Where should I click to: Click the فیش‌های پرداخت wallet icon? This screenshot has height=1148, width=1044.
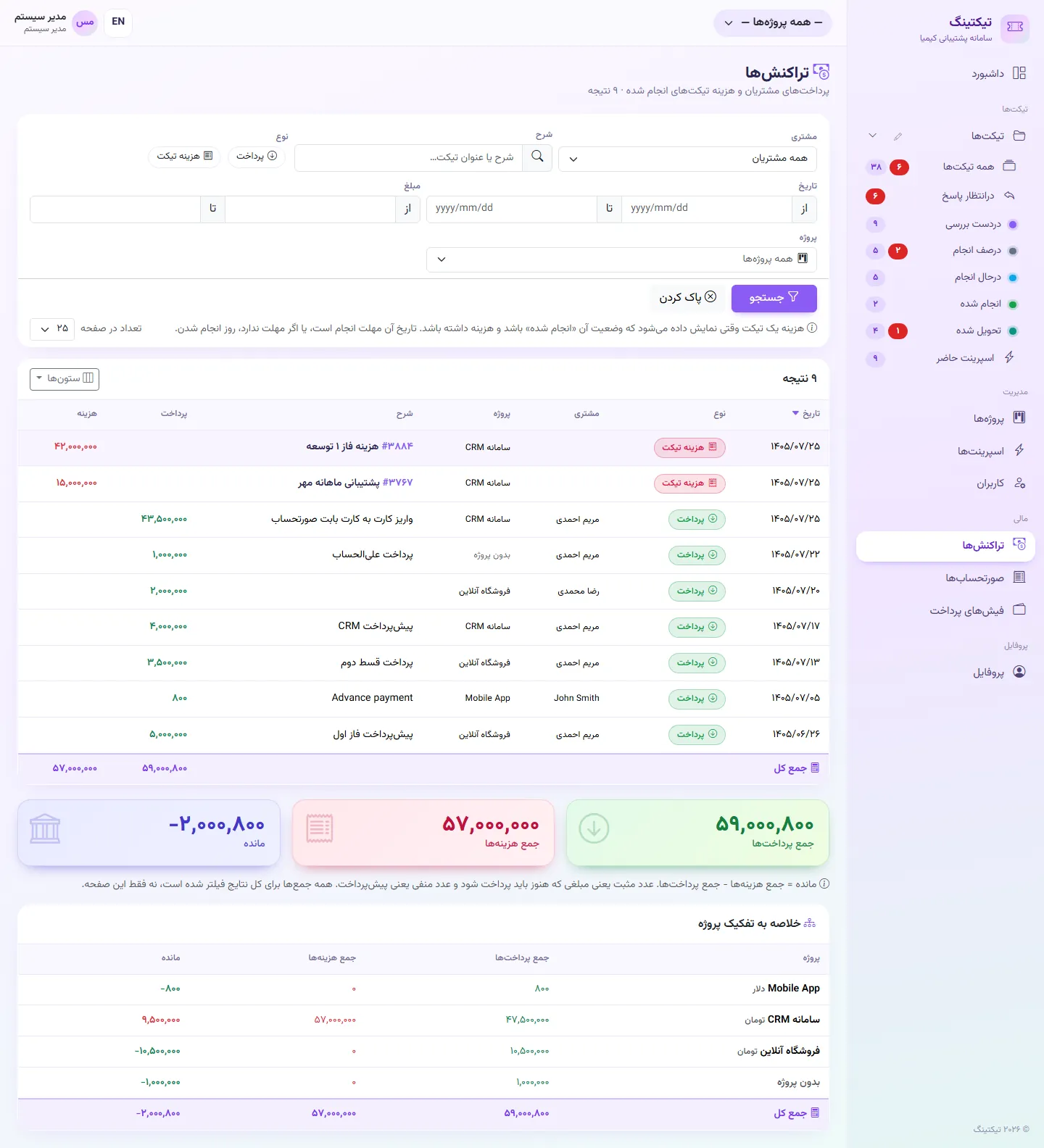pyautogui.click(x=1019, y=610)
